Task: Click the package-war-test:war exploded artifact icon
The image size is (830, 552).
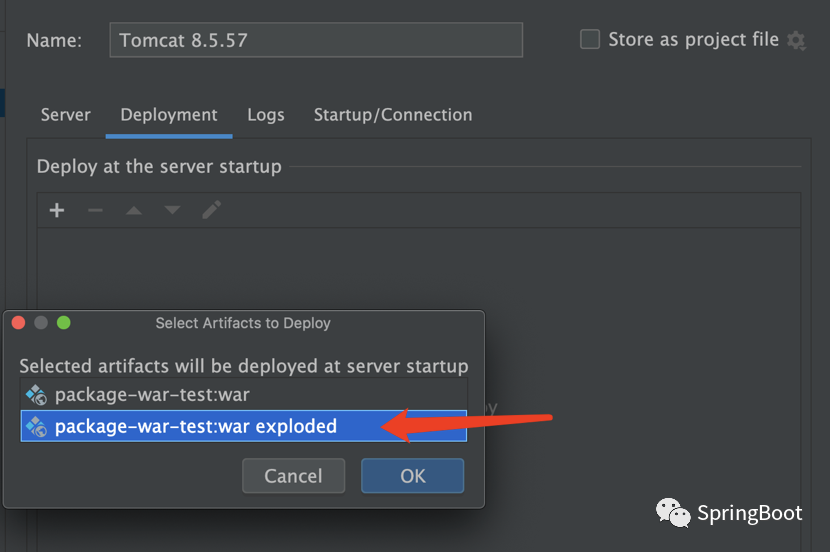Action: point(36,427)
